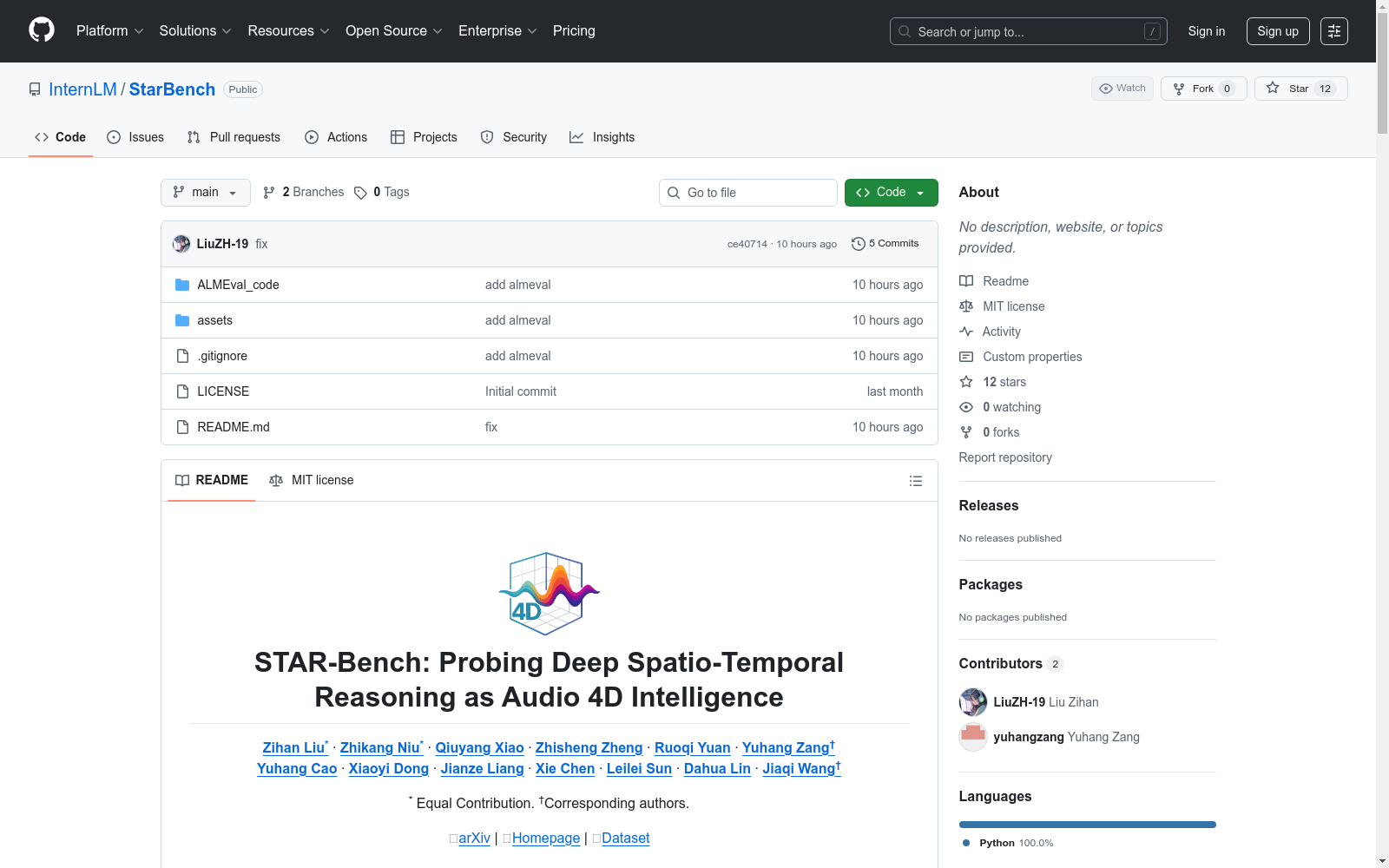Click the Report repository link

(1005, 457)
